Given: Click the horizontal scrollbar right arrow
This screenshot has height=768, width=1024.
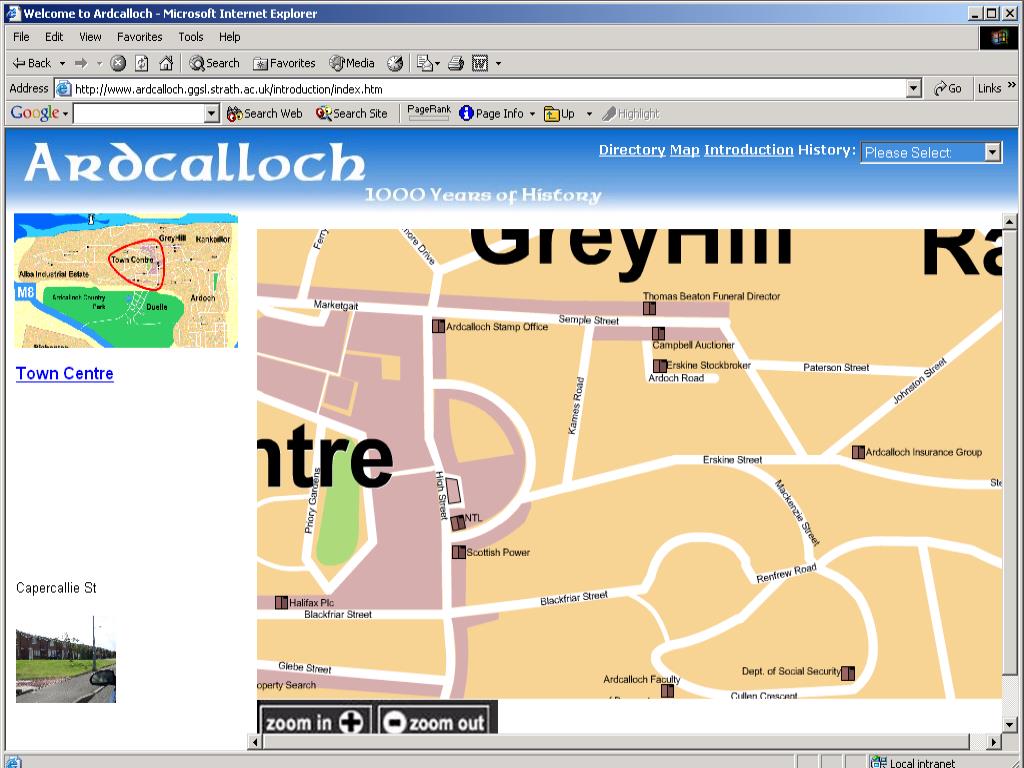Looking at the screenshot, I should pos(994,741).
